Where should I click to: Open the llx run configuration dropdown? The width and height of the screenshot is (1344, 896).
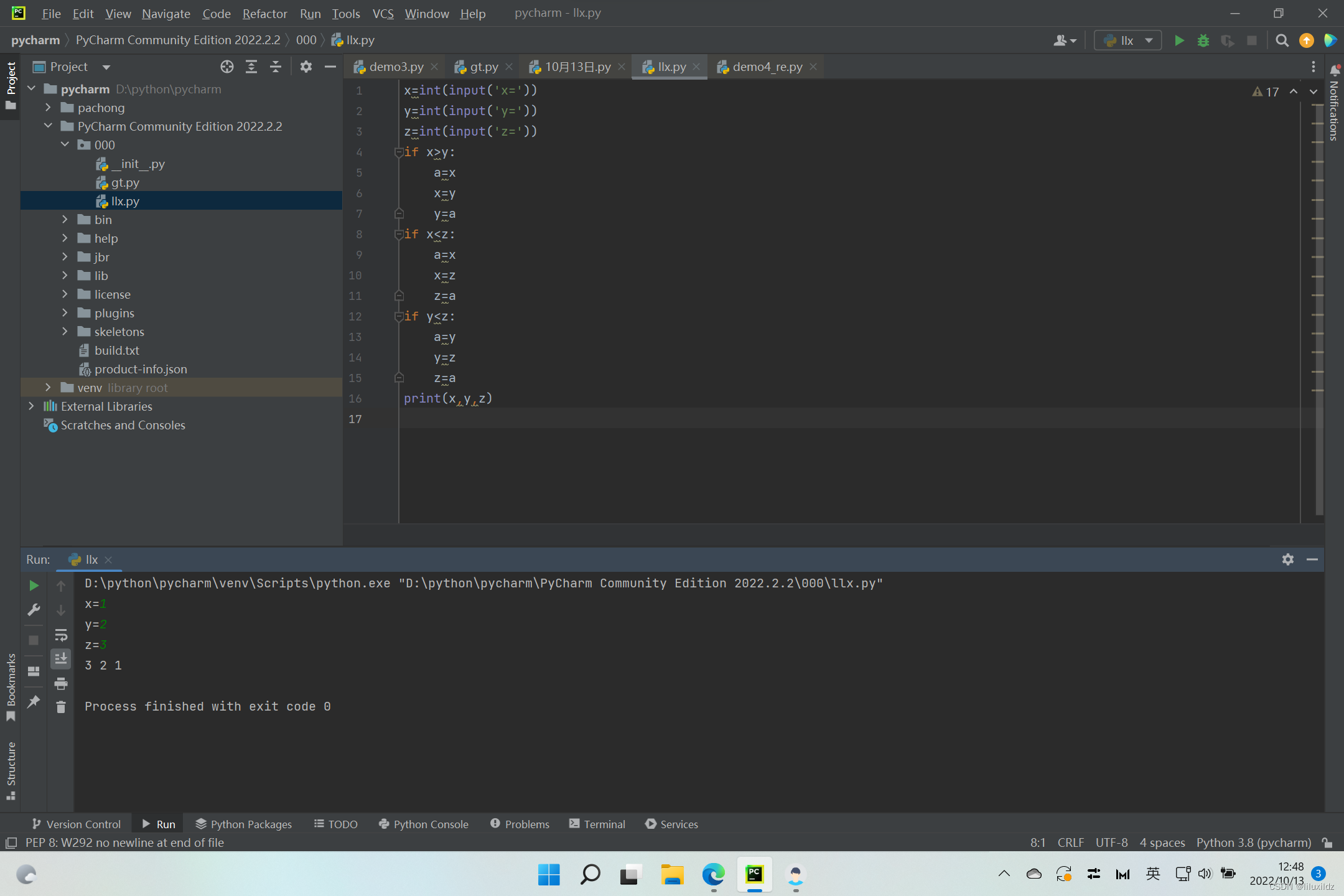[x=1128, y=40]
